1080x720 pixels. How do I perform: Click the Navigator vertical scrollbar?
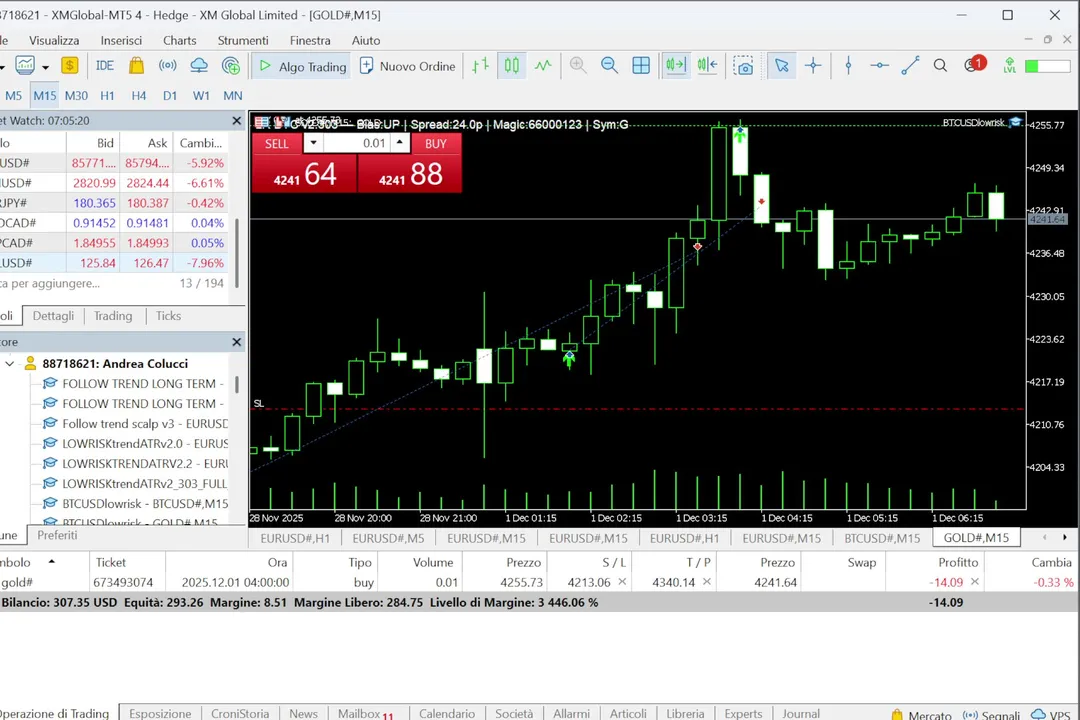237,384
